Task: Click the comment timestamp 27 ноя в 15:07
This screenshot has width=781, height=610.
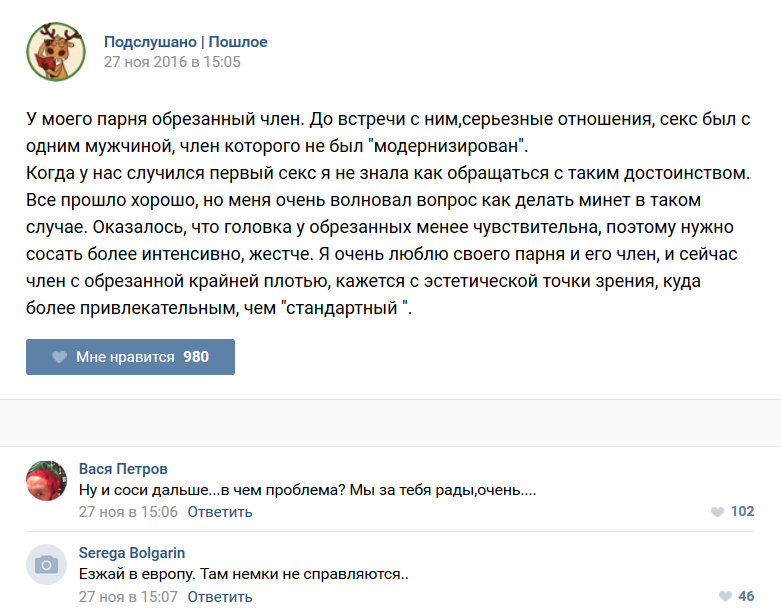Action: tap(128, 597)
